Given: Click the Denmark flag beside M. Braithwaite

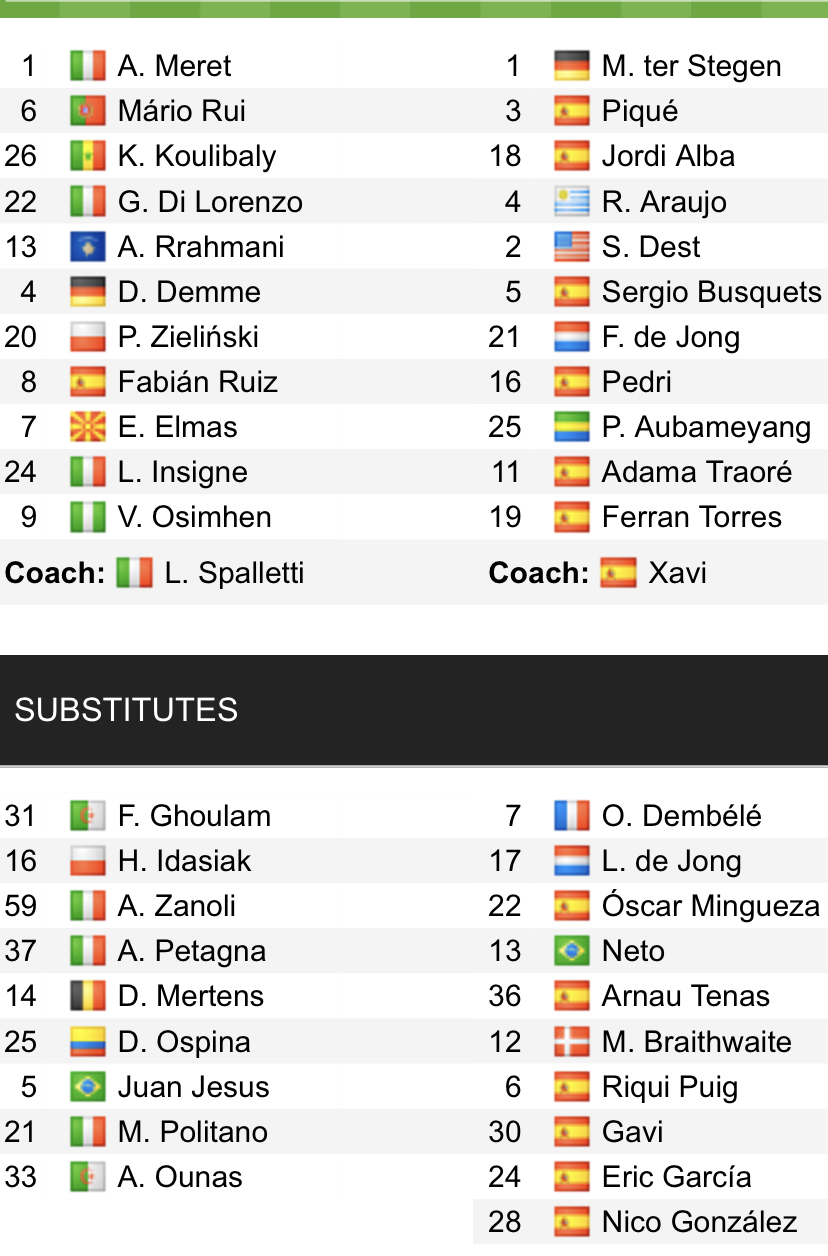Looking at the screenshot, I should (x=572, y=1042).
